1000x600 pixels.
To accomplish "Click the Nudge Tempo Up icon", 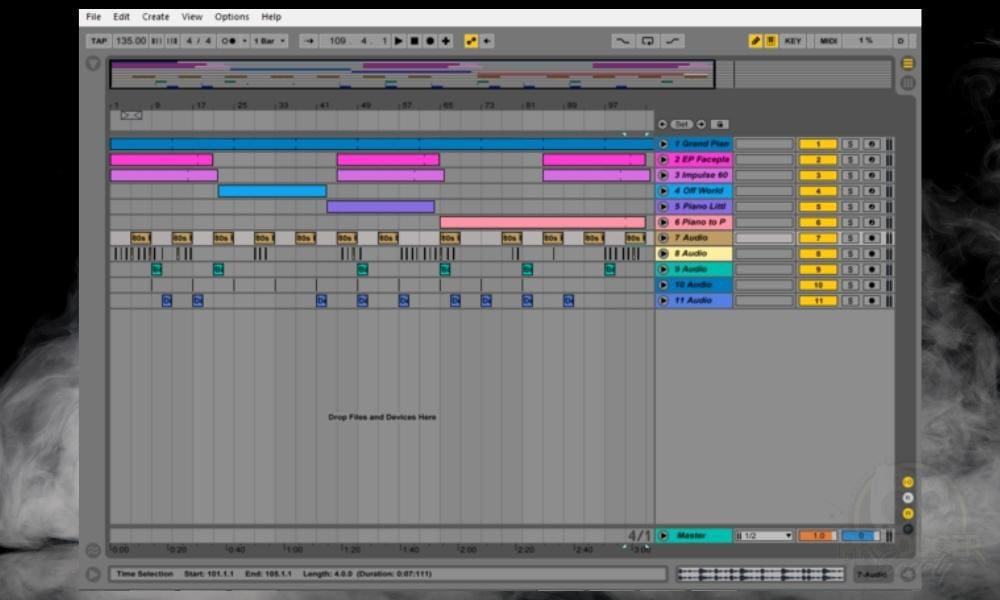I will [x=172, y=41].
